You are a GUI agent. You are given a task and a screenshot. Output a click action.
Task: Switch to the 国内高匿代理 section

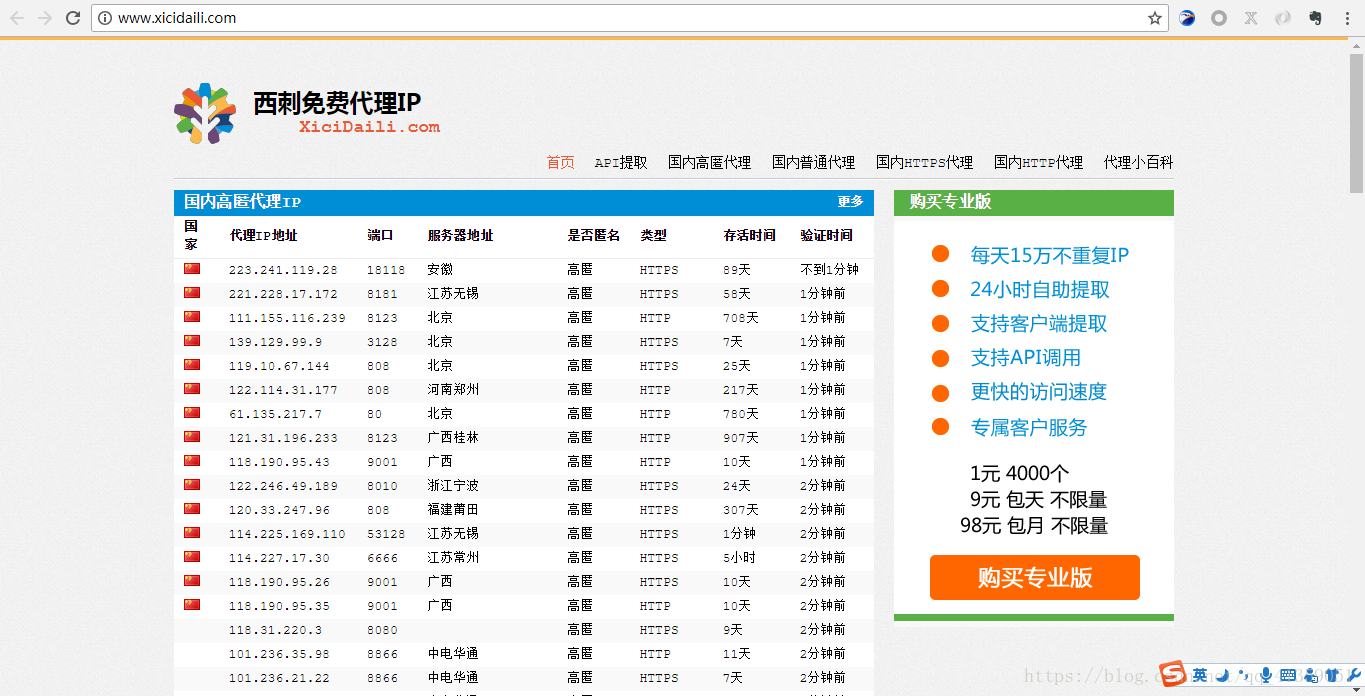[x=709, y=162]
